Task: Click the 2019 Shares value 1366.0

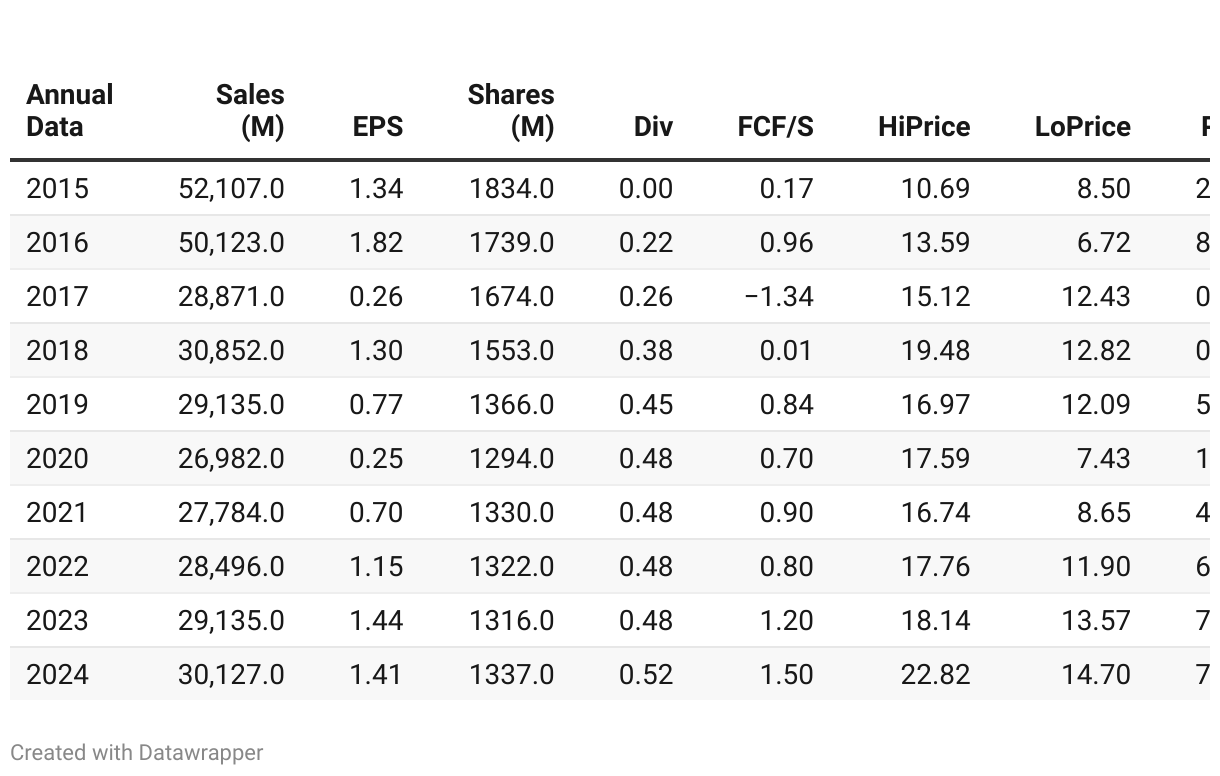Action: (511, 405)
